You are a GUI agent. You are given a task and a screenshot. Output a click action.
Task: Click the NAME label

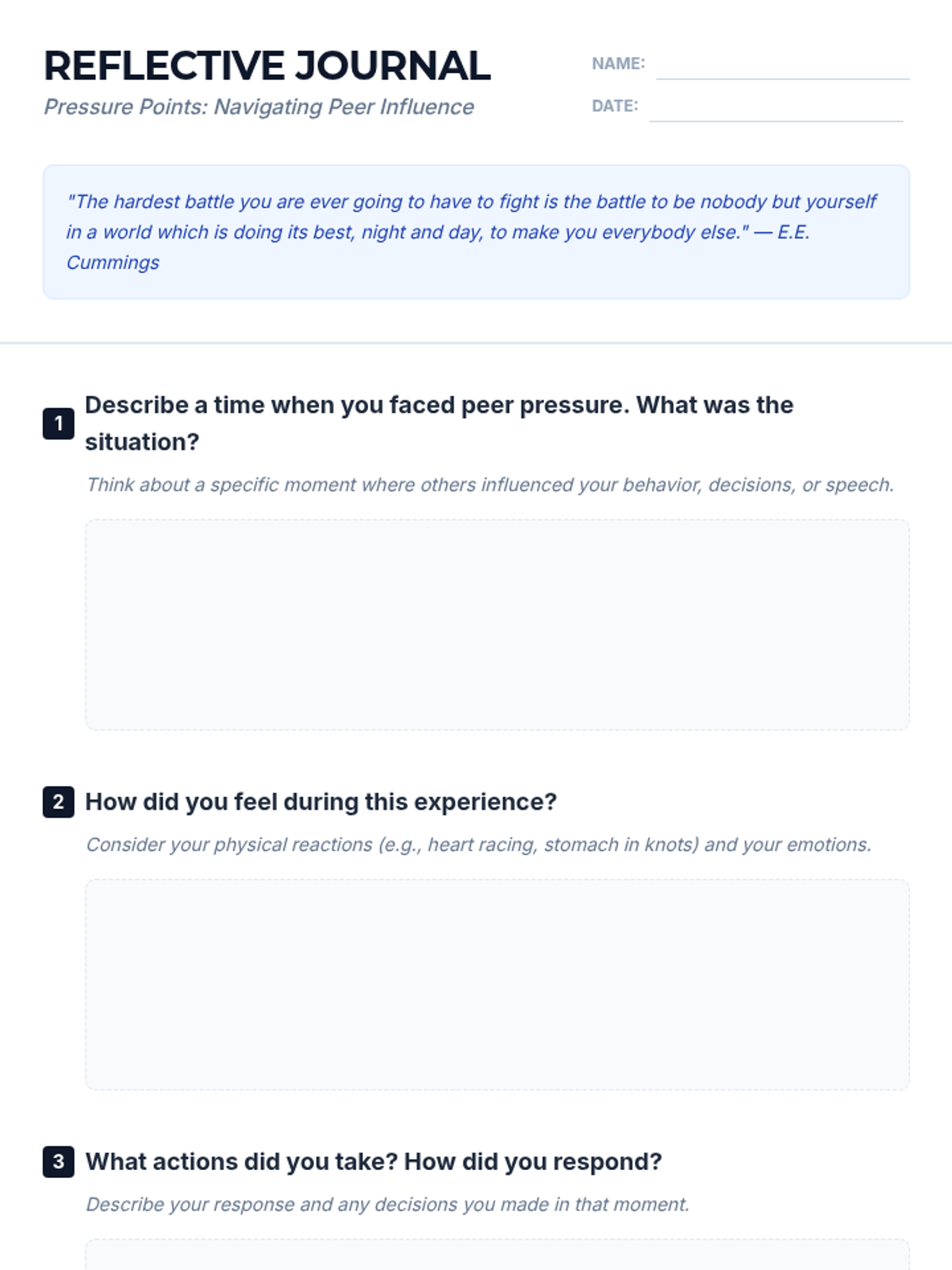pyautogui.click(x=618, y=63)
